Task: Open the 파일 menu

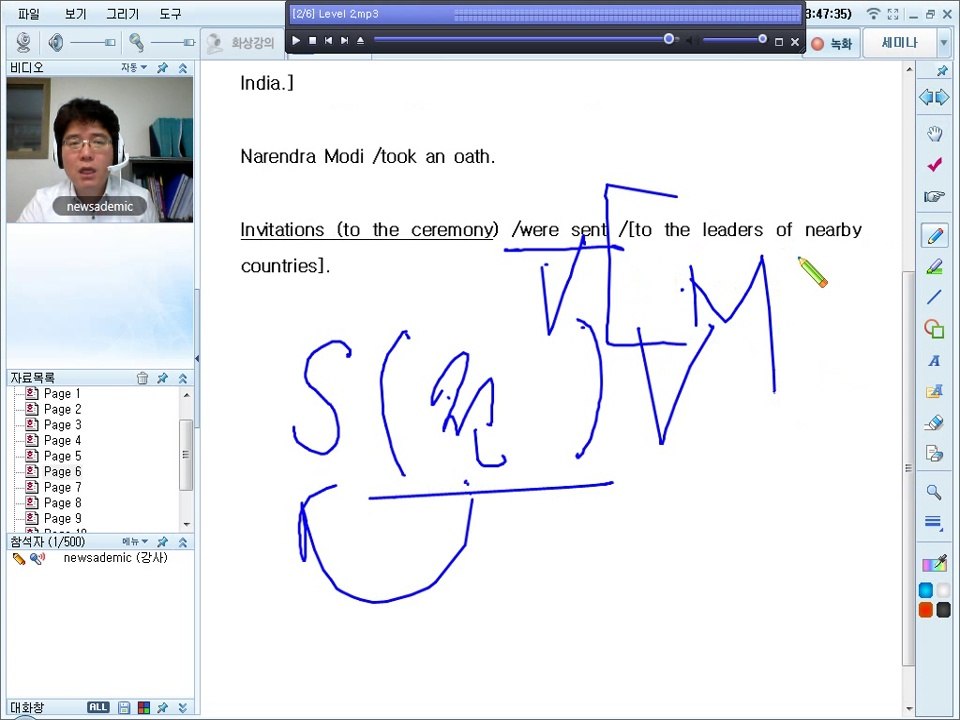Action: pos(28,13)
